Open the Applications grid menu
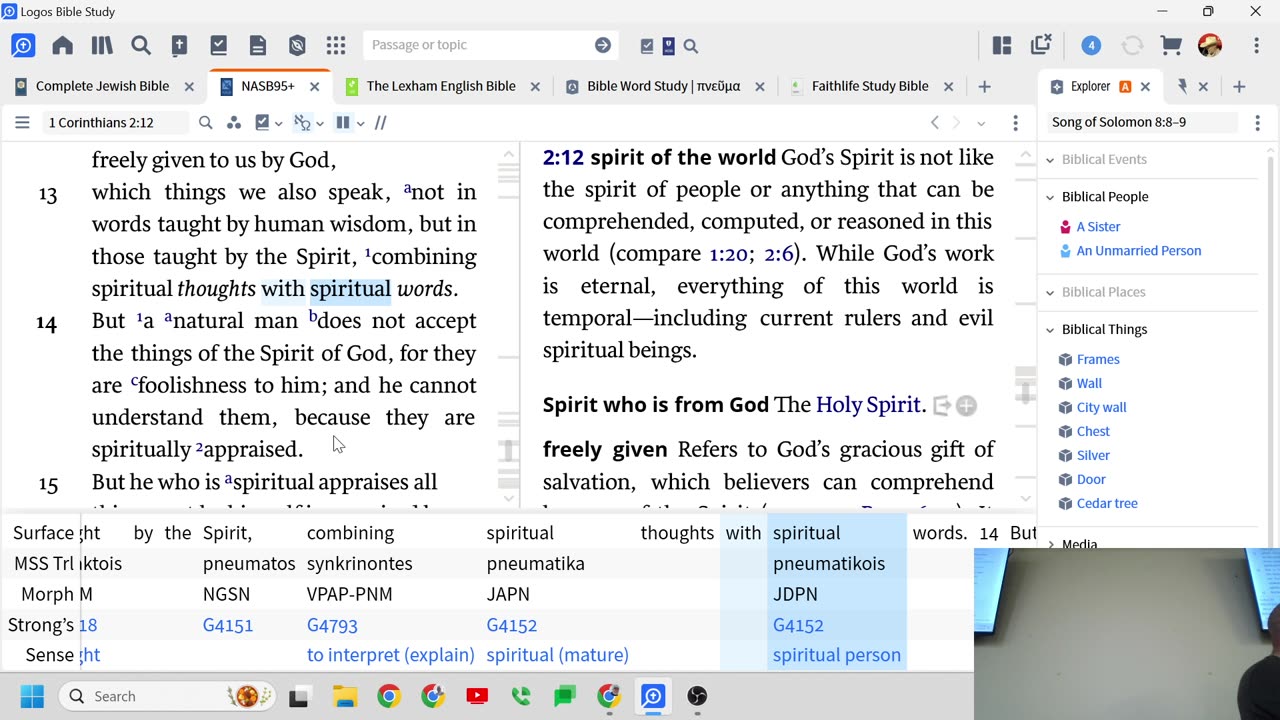Viewport: 1280px width, 720px height. [336, 45]
